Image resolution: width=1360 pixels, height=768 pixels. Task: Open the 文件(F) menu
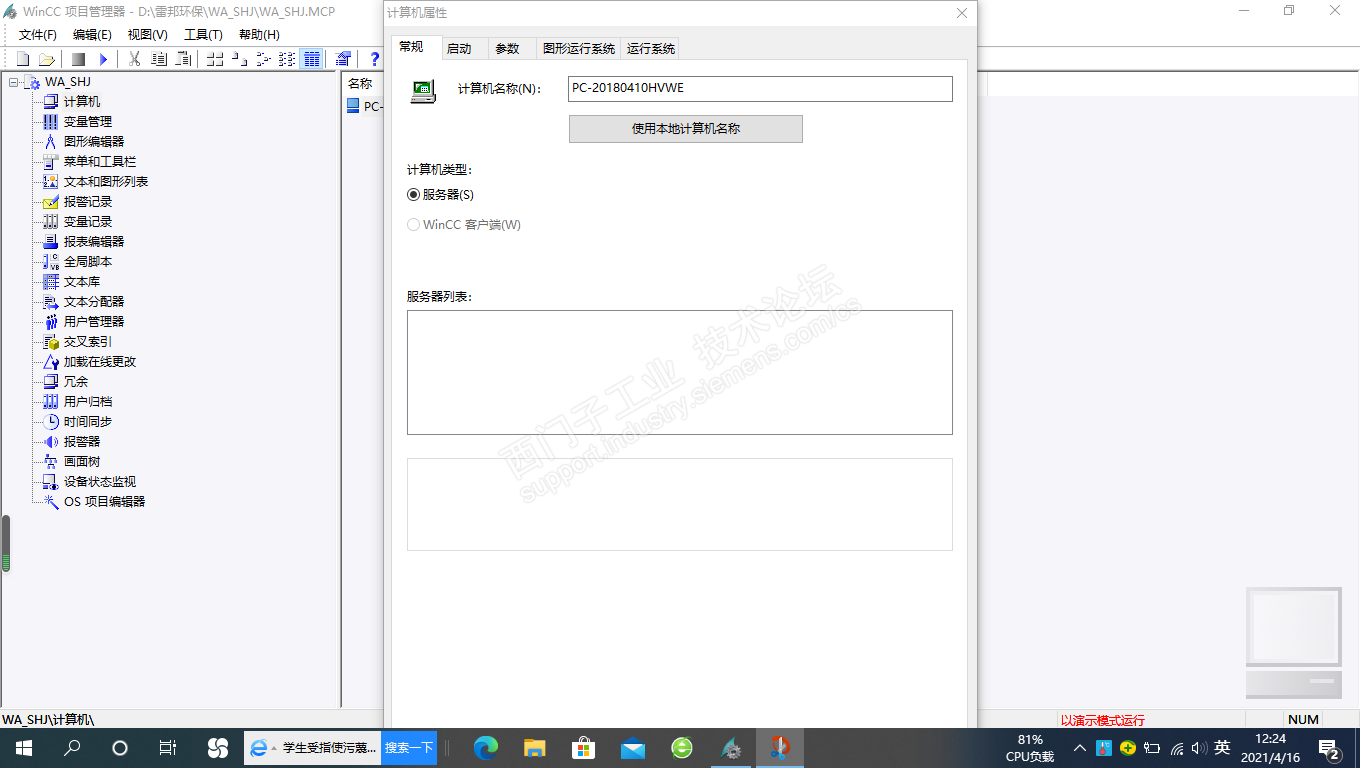(38, 34)
